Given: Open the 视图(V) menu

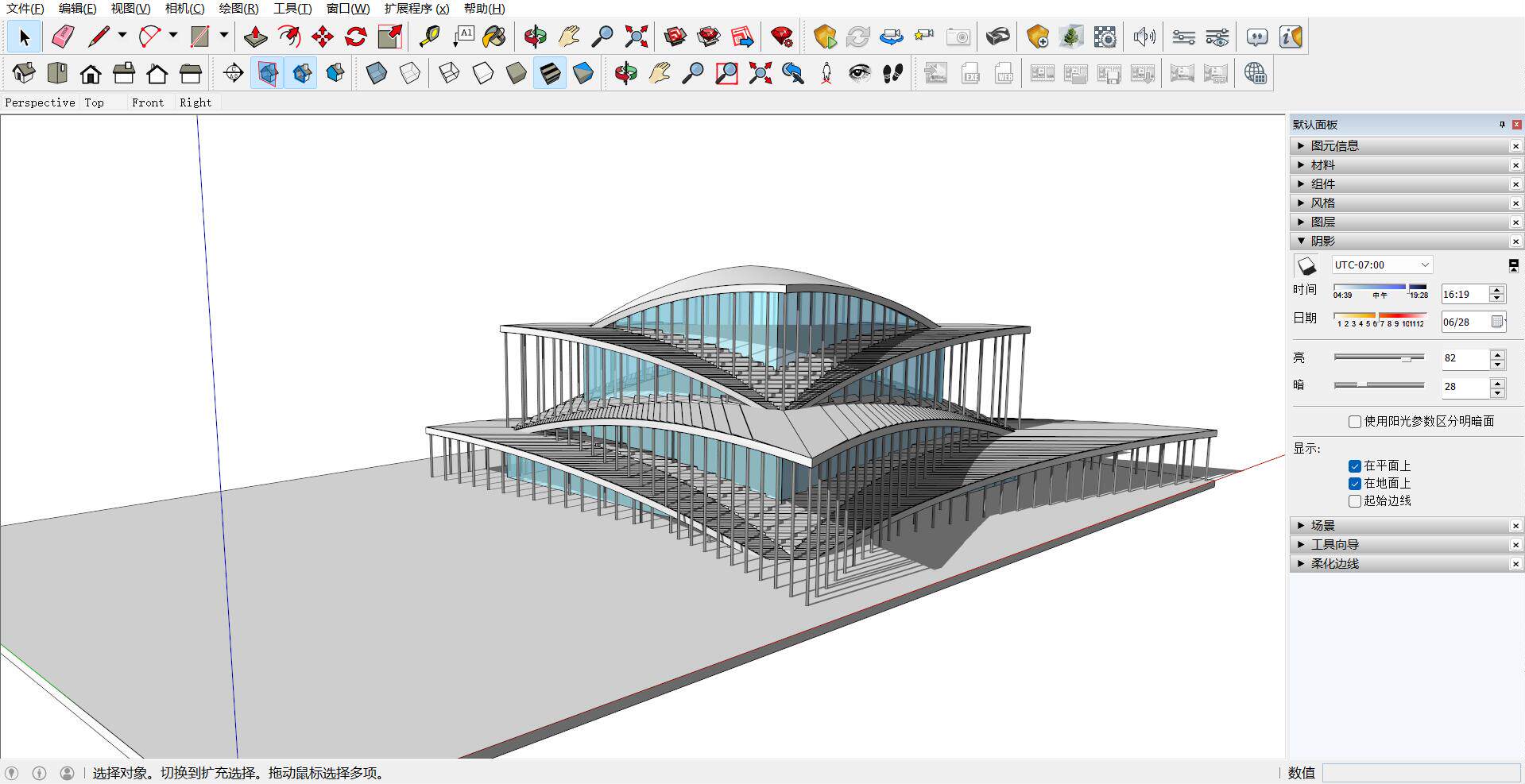Looking at the screenshot, I should 130,9.
